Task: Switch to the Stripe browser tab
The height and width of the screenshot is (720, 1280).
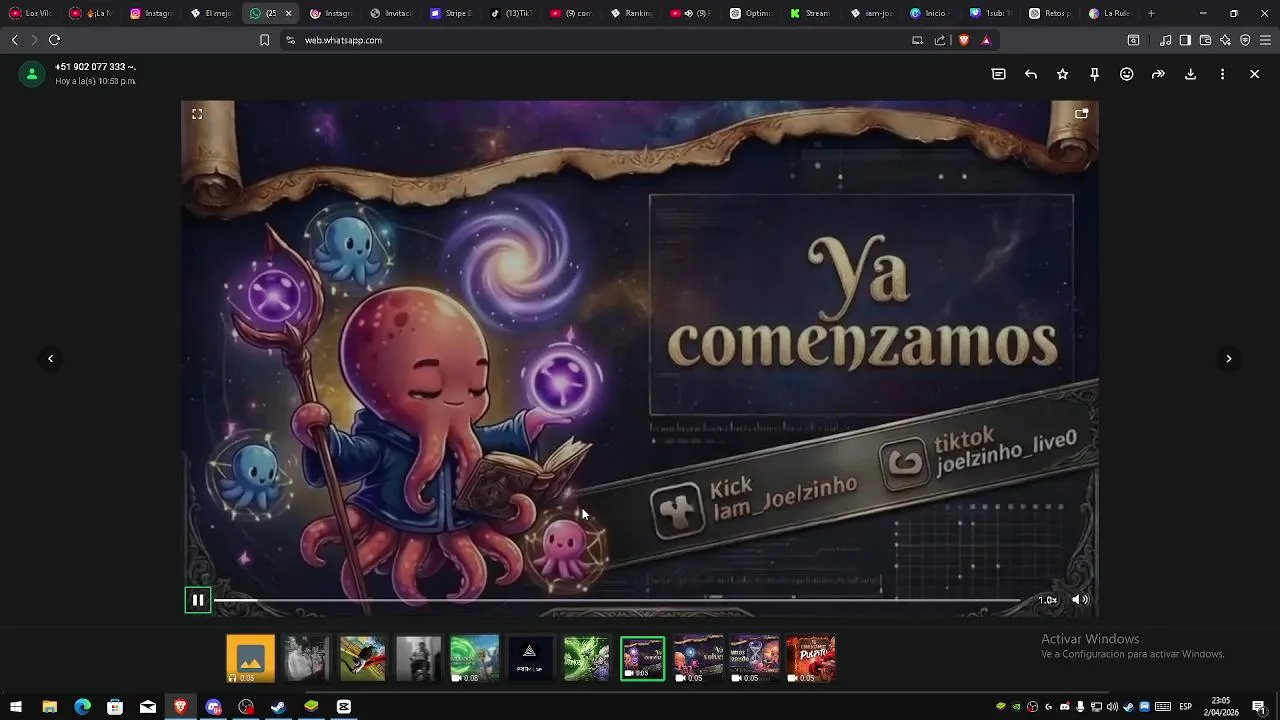Action: (451, 13)
